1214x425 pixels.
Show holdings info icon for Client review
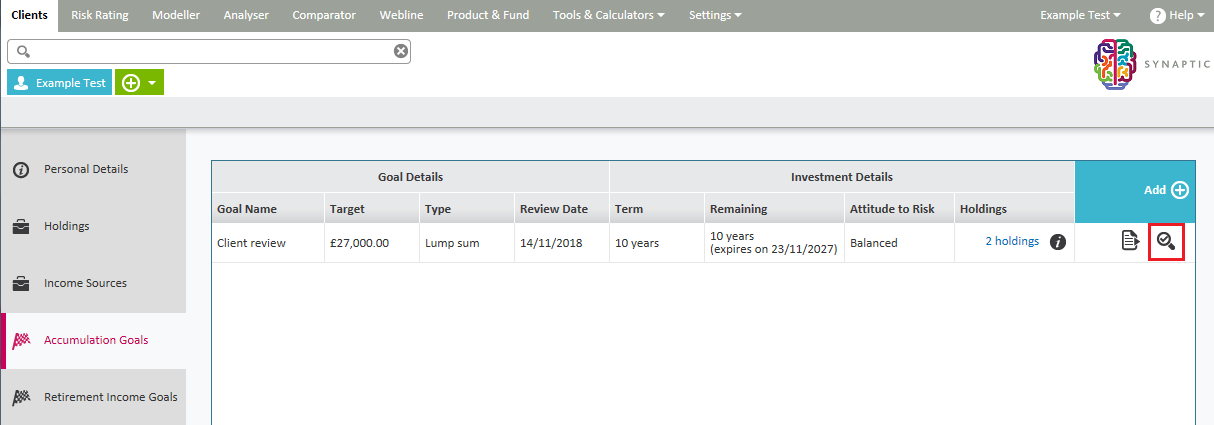click(1058, 242)
